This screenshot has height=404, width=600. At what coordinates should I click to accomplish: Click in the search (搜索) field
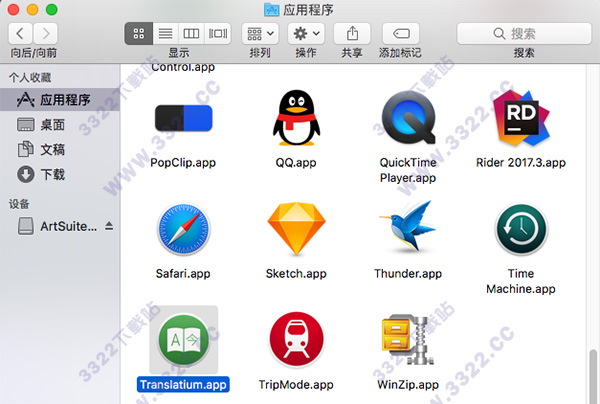[524, 34]
